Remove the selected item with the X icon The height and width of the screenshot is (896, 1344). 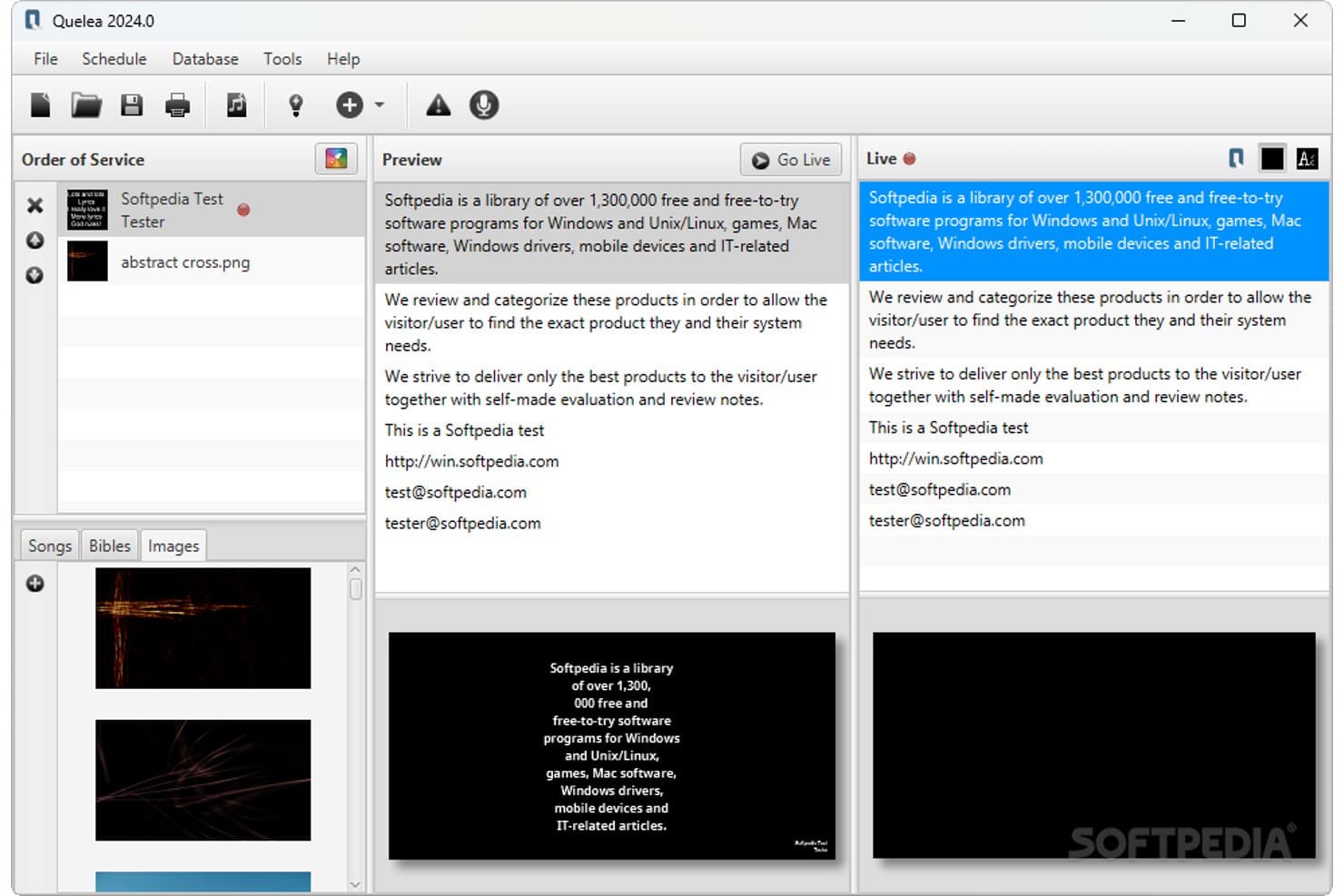point(35,206)
